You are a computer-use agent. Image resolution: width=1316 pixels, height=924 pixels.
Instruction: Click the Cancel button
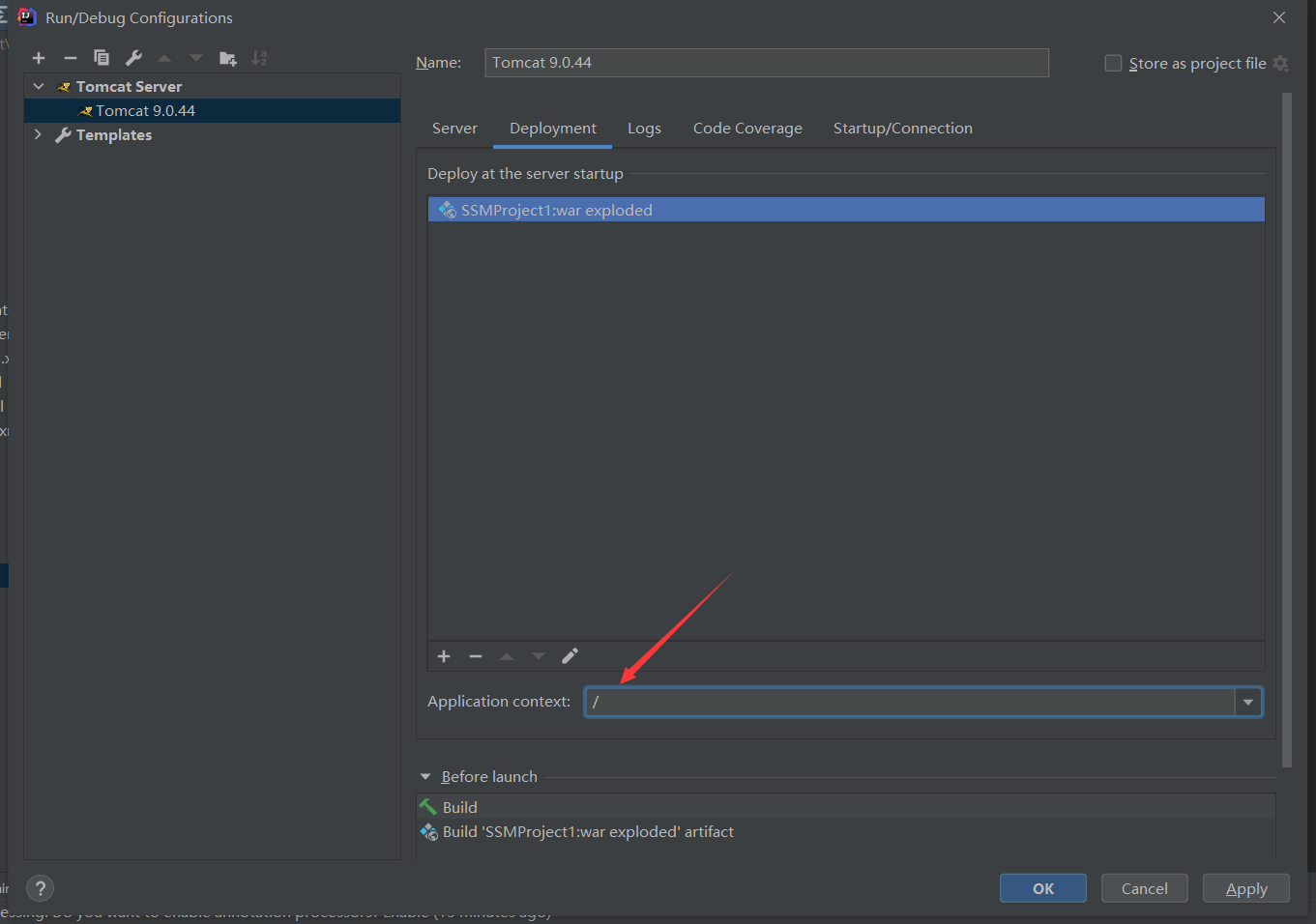pyautogui.click(x=1145, y=888)
